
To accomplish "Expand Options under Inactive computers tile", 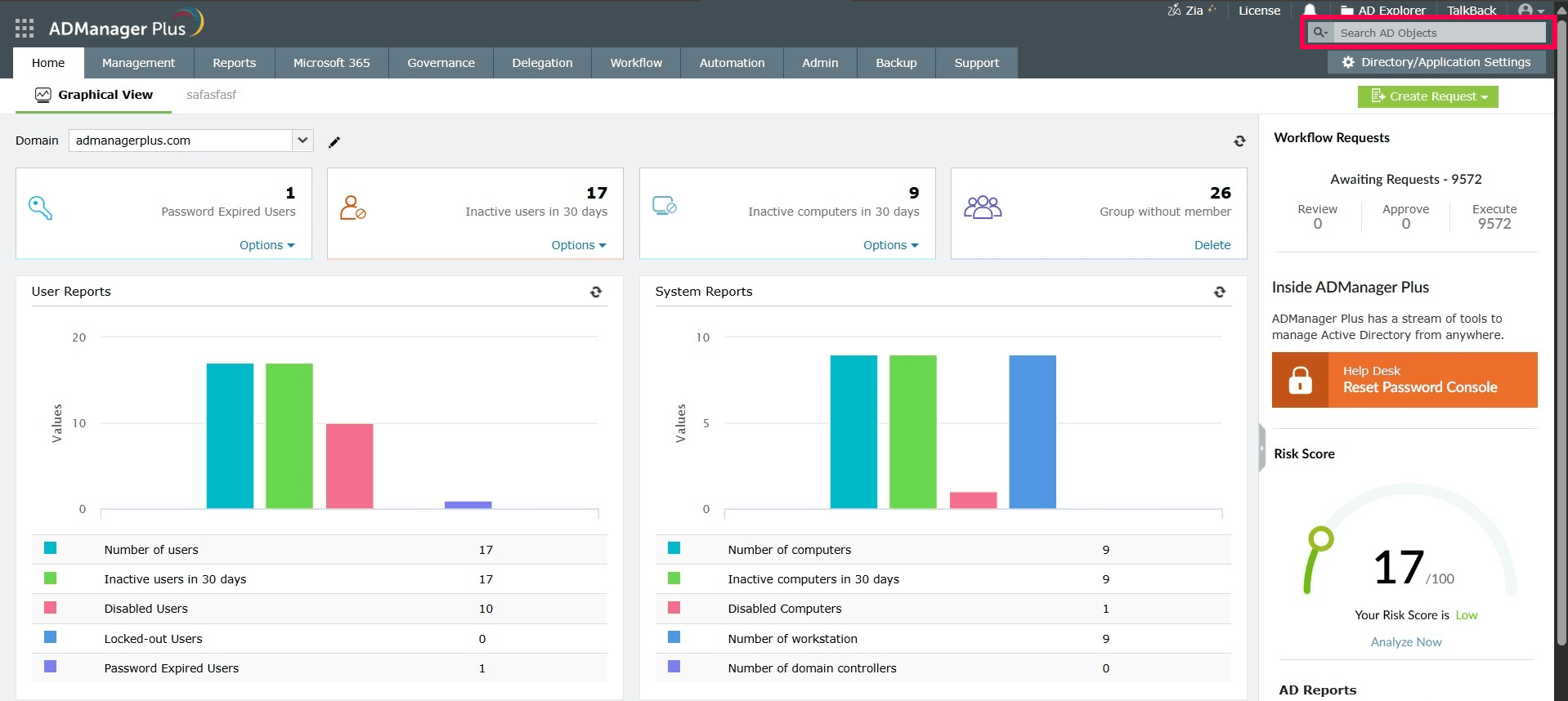I will [x=890, y=245].
